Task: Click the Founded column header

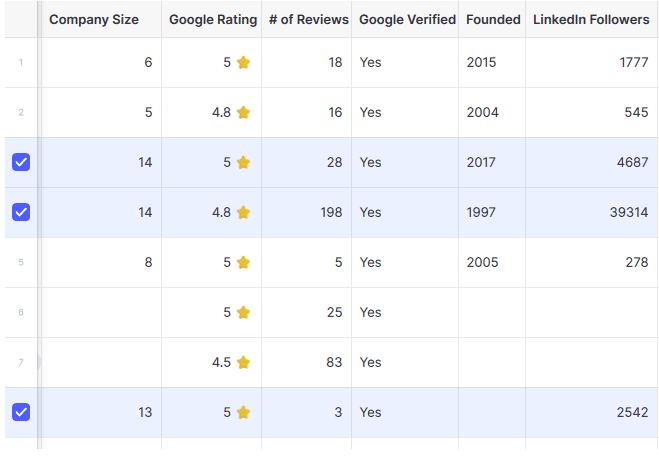Action: pos(493,19)
